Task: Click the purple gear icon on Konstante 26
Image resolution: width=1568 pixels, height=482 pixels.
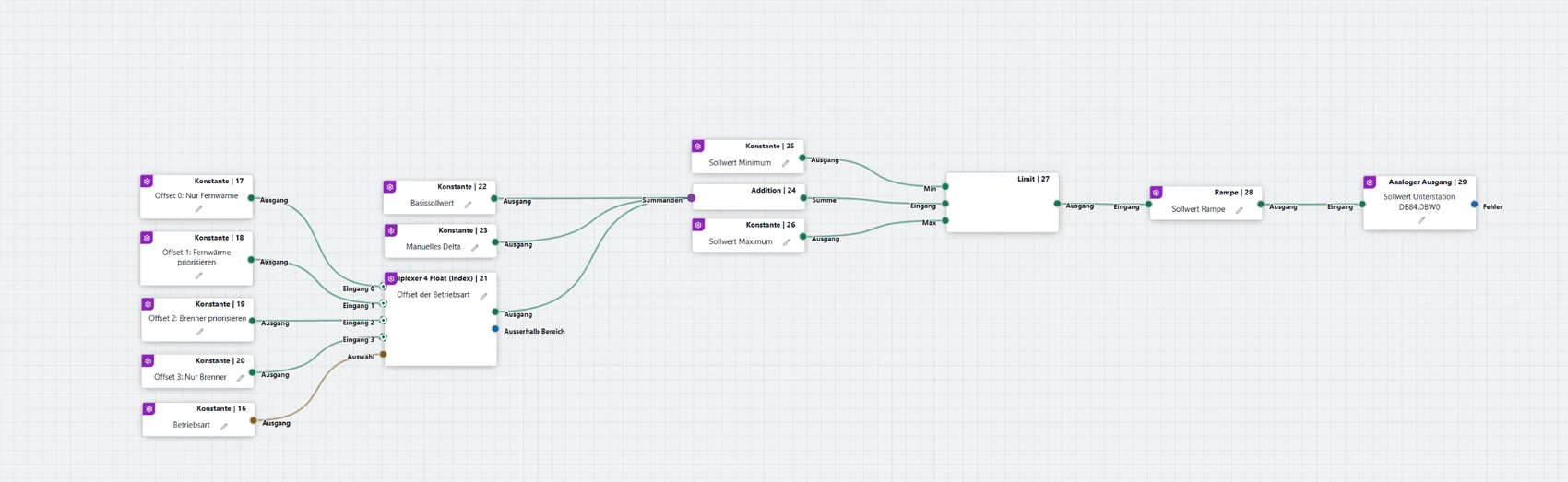Action: [x=698, y=225]
